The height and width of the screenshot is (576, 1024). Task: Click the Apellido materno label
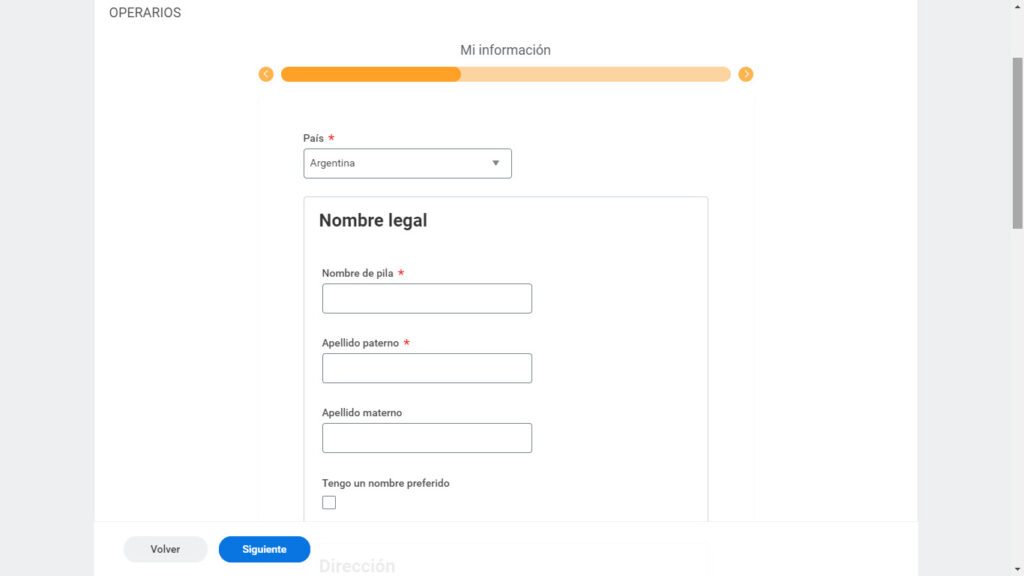point(362,413)
